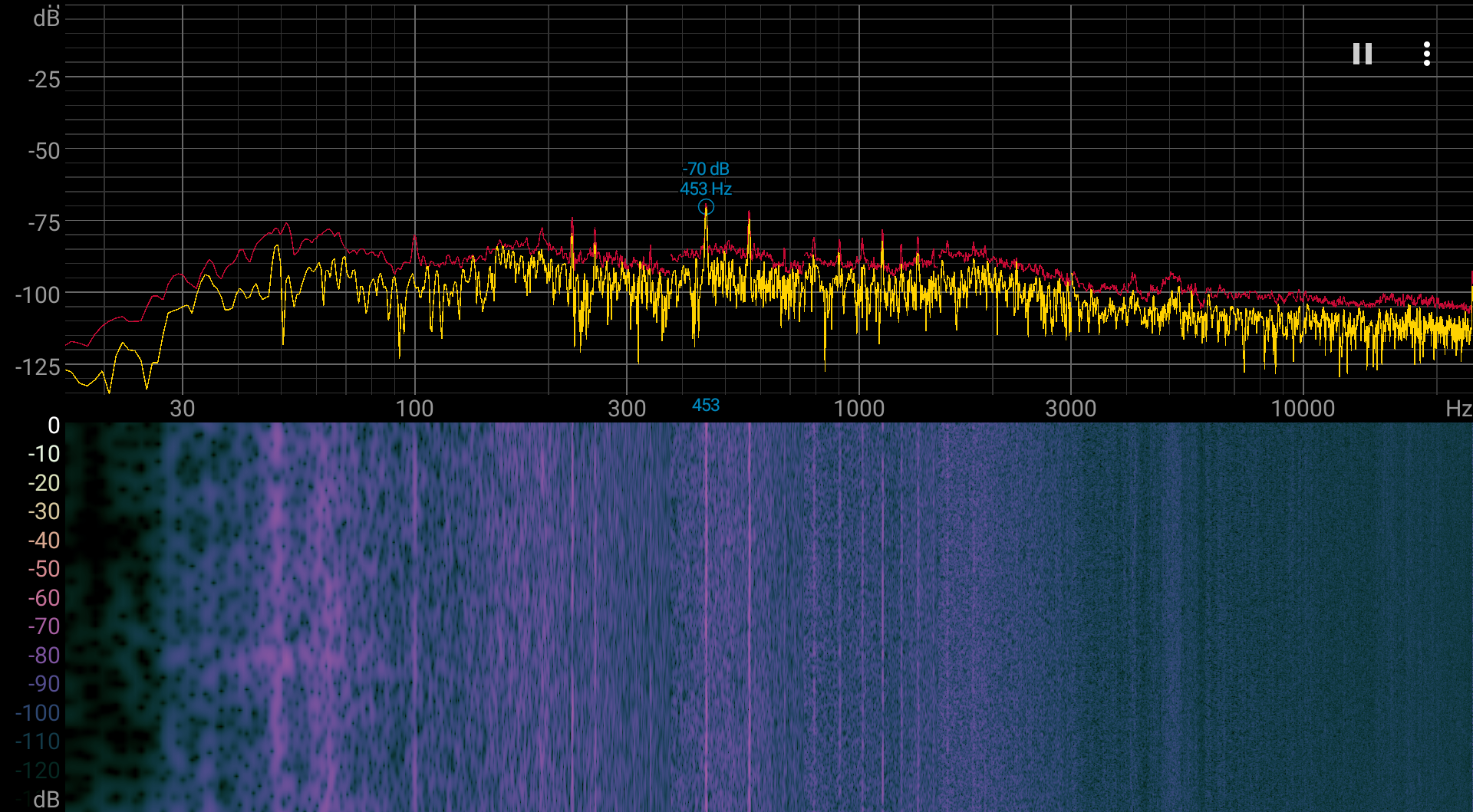Click the '10000' frequency axis label

1303,409
